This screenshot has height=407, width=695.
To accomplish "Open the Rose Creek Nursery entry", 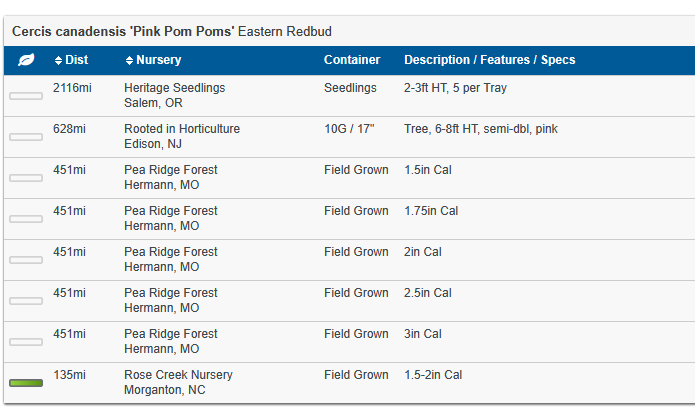I will coord(178,375).
